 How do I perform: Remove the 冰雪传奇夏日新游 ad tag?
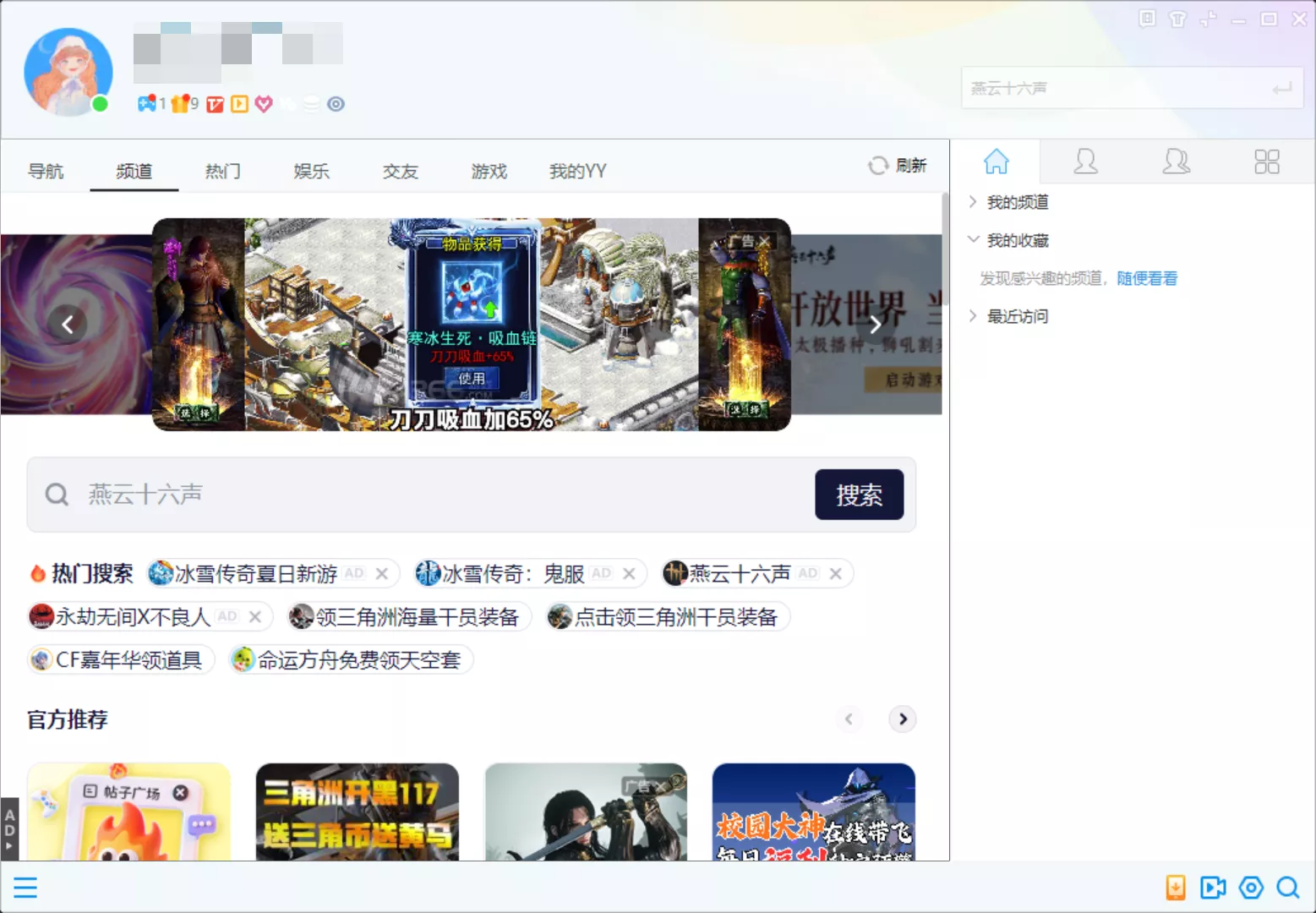[x=382, y=573]
